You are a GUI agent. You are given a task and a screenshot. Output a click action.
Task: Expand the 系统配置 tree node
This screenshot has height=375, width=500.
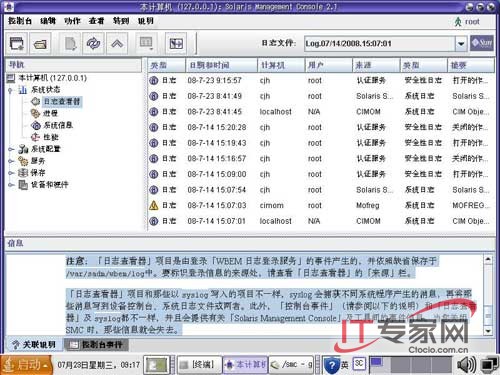pyautogui.click(x=11, y=149)
